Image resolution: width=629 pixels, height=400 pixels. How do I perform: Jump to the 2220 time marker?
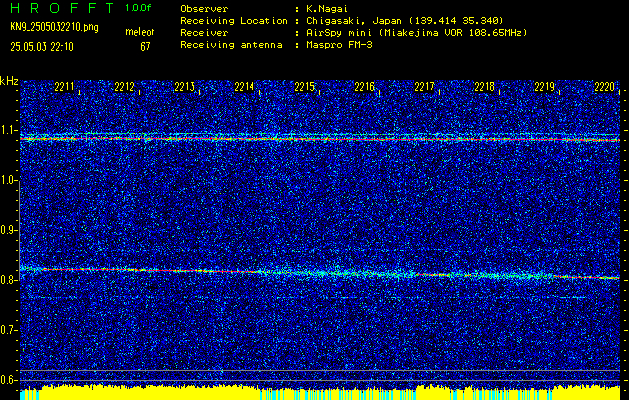coord(605,87)
